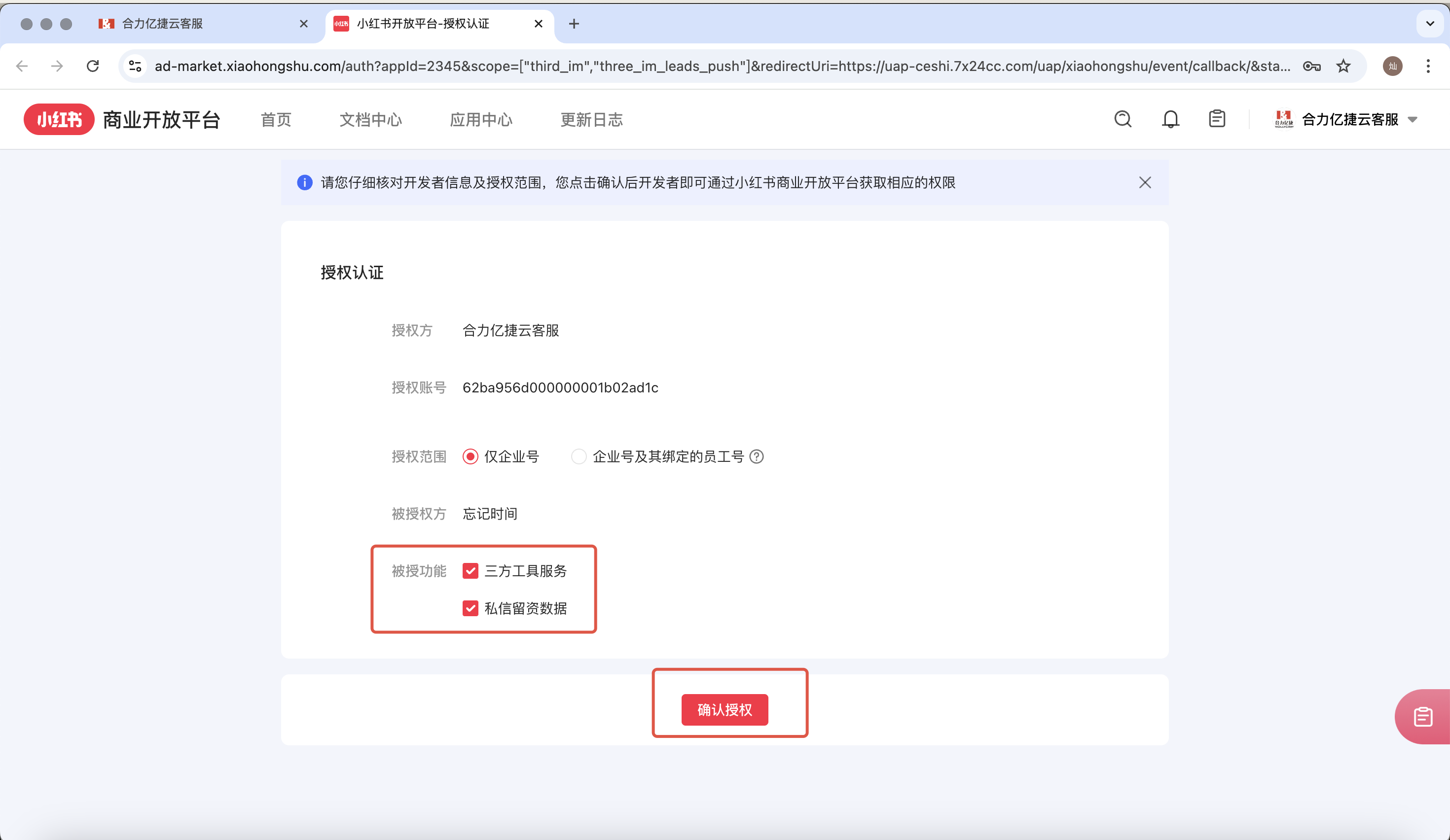
Task: Open Chrome three-dot menu
Action: (x=1428, y=66)
